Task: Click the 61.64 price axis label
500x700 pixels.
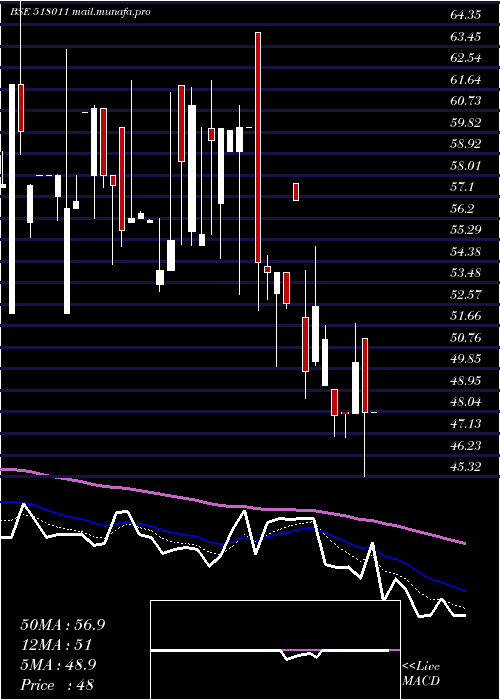Action: coord(466,80)
